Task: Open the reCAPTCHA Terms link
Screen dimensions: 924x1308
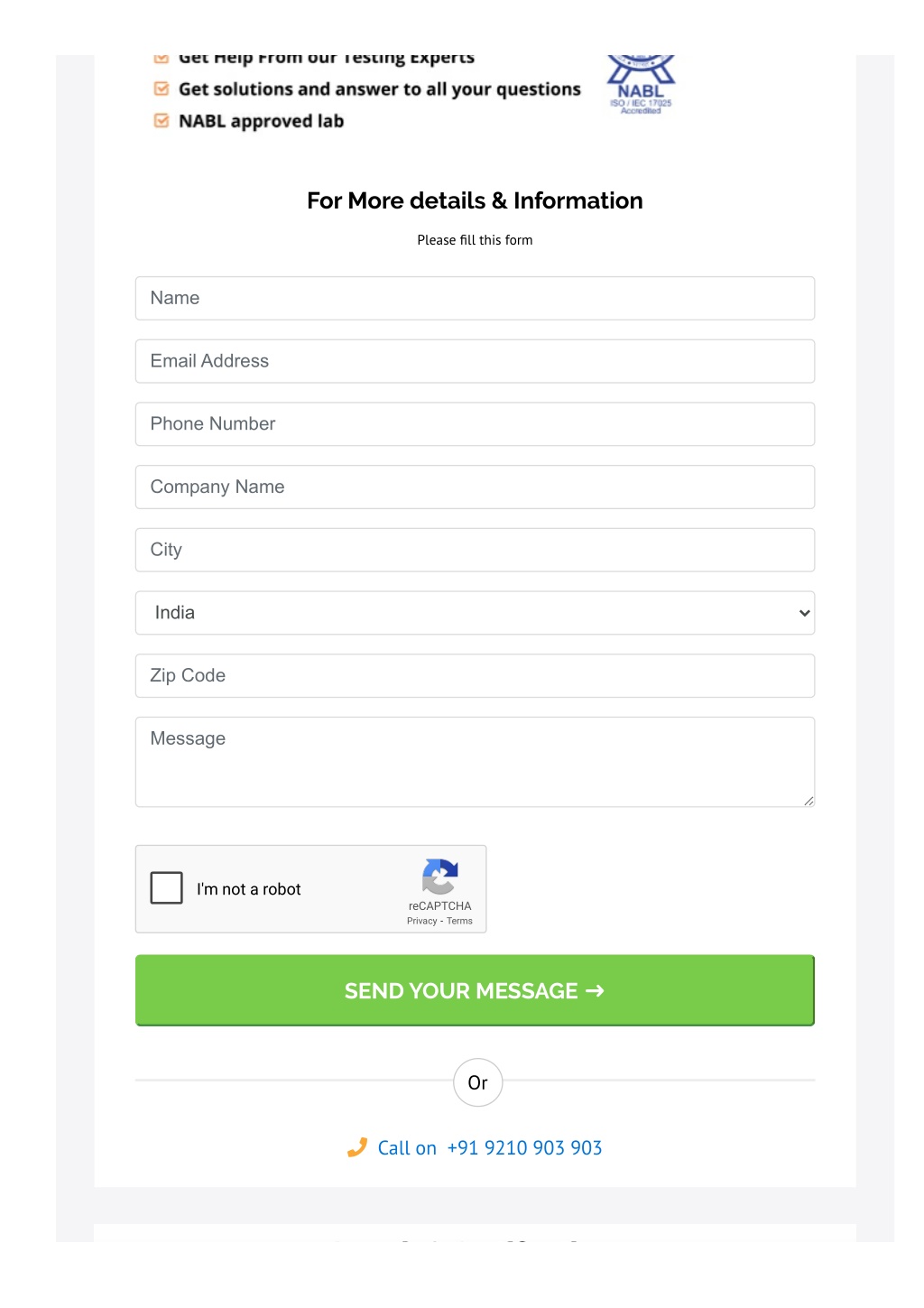Action: click(459, 921)
